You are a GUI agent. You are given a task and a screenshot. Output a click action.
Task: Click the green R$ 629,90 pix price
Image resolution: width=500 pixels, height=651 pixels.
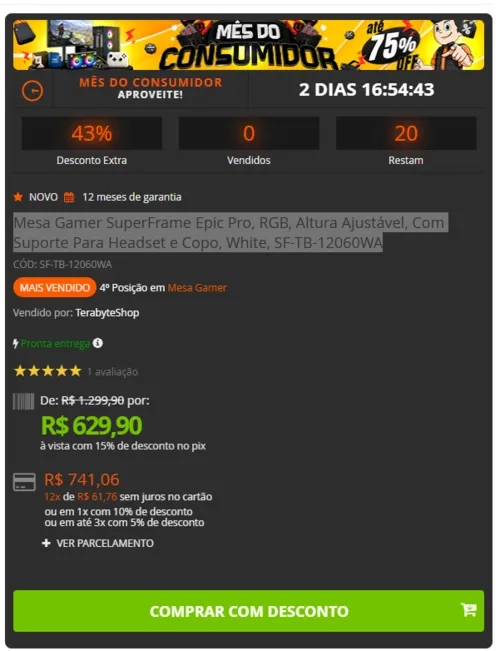(x=91, y=425)
